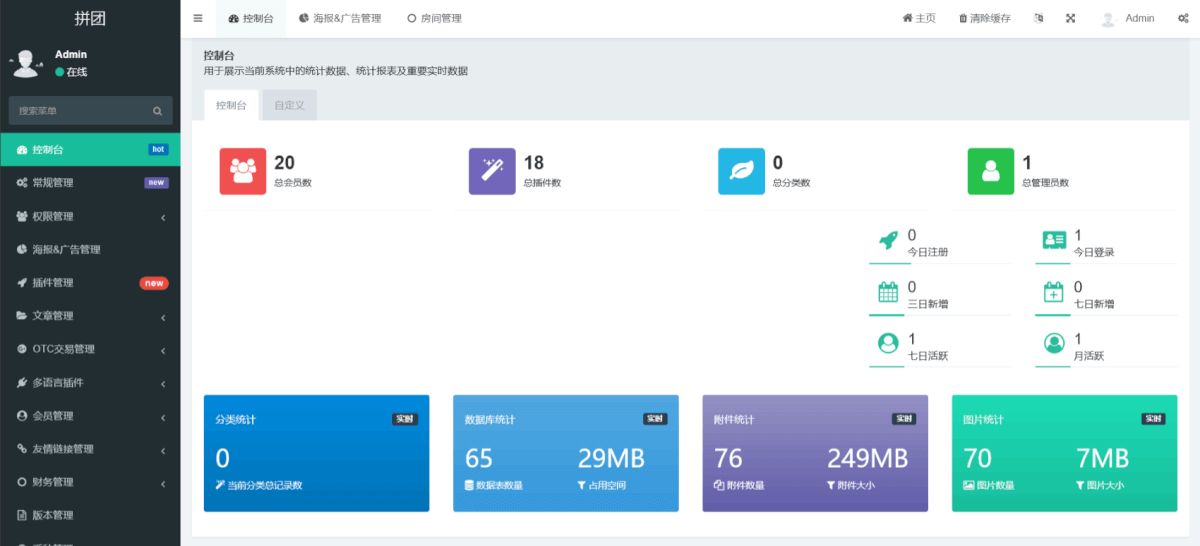Select the 自定义 panel tab
The height and width of the screenshot is (546, 1200).
pyautogui.click(x=289, y=105)
